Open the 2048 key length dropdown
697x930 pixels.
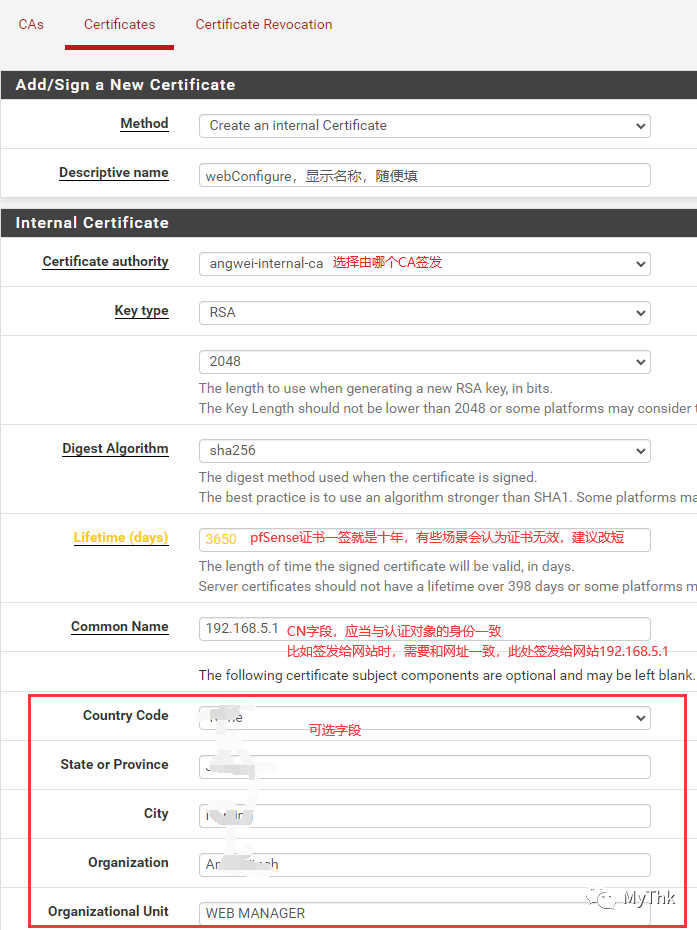click(425, 362)
